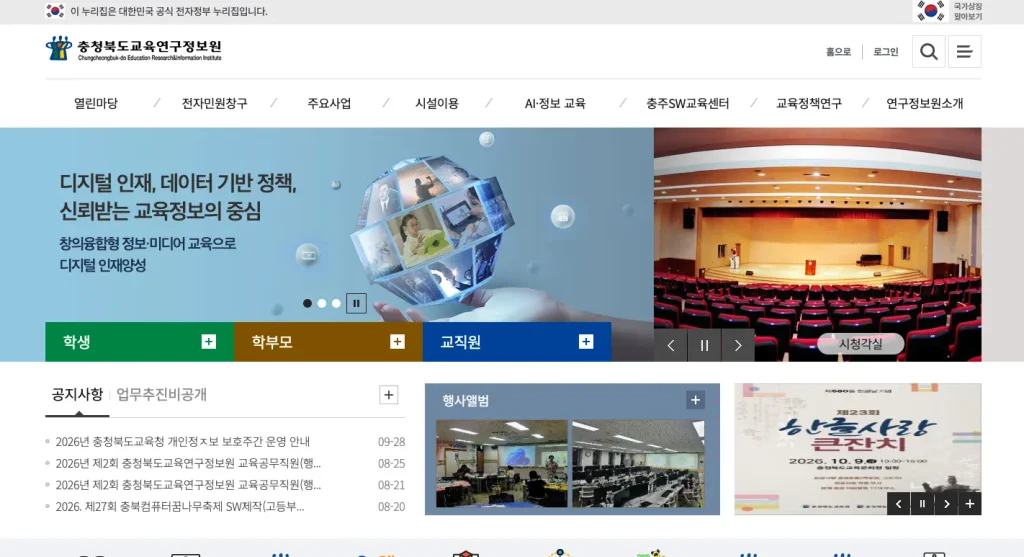The image size is (1024, 557).
Task: Open AI·정보 교육 menu
Action: 555,103
